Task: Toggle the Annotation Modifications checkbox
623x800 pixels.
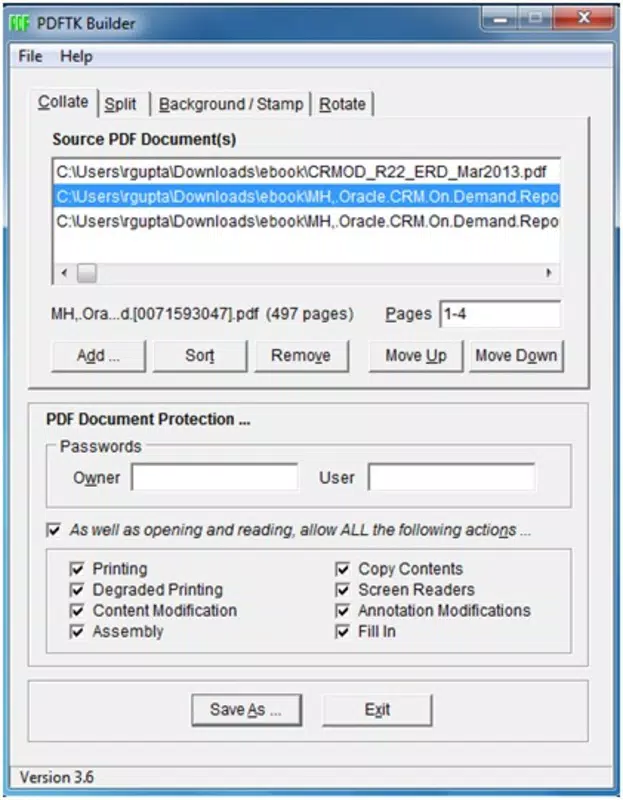Action: point(342,611)
